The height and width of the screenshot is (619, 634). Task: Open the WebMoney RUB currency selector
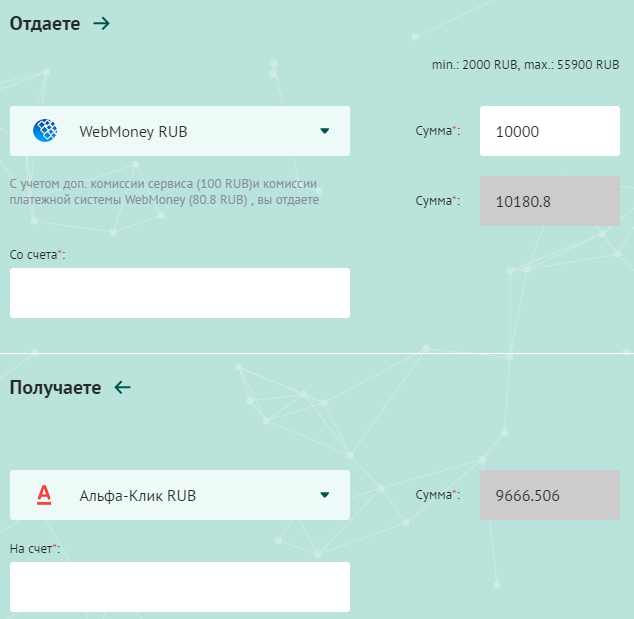pyautogui.click(x=180, y=131)
